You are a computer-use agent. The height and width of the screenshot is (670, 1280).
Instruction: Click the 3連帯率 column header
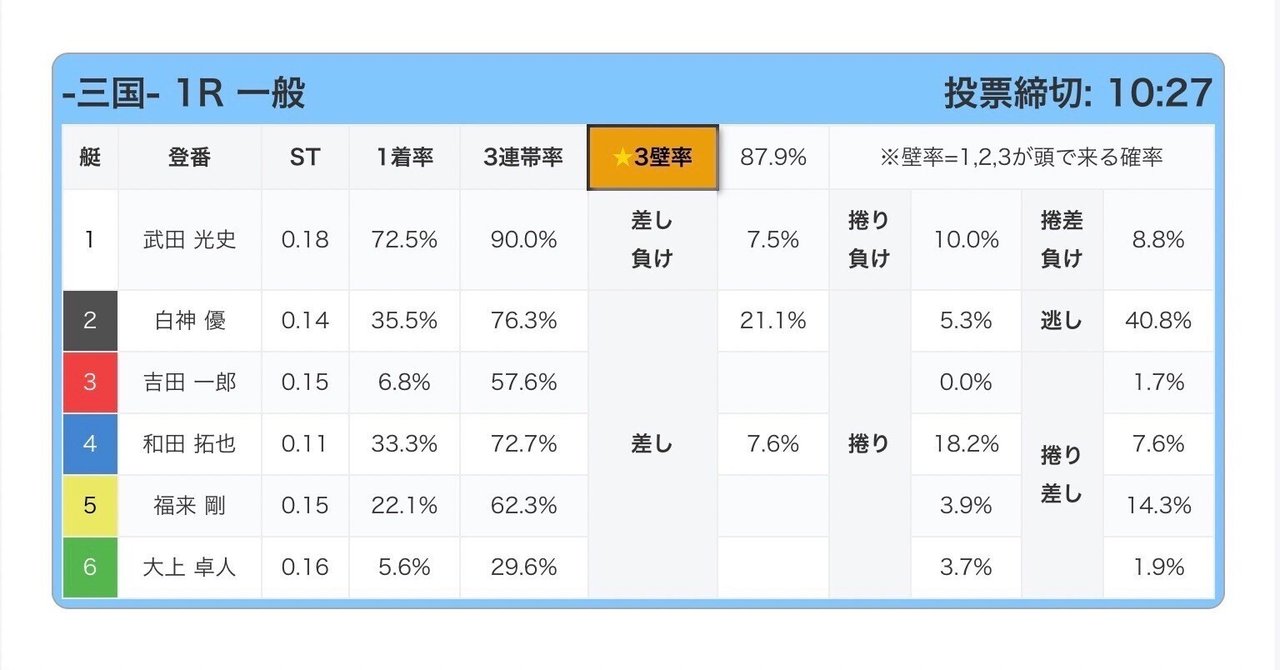523,158
